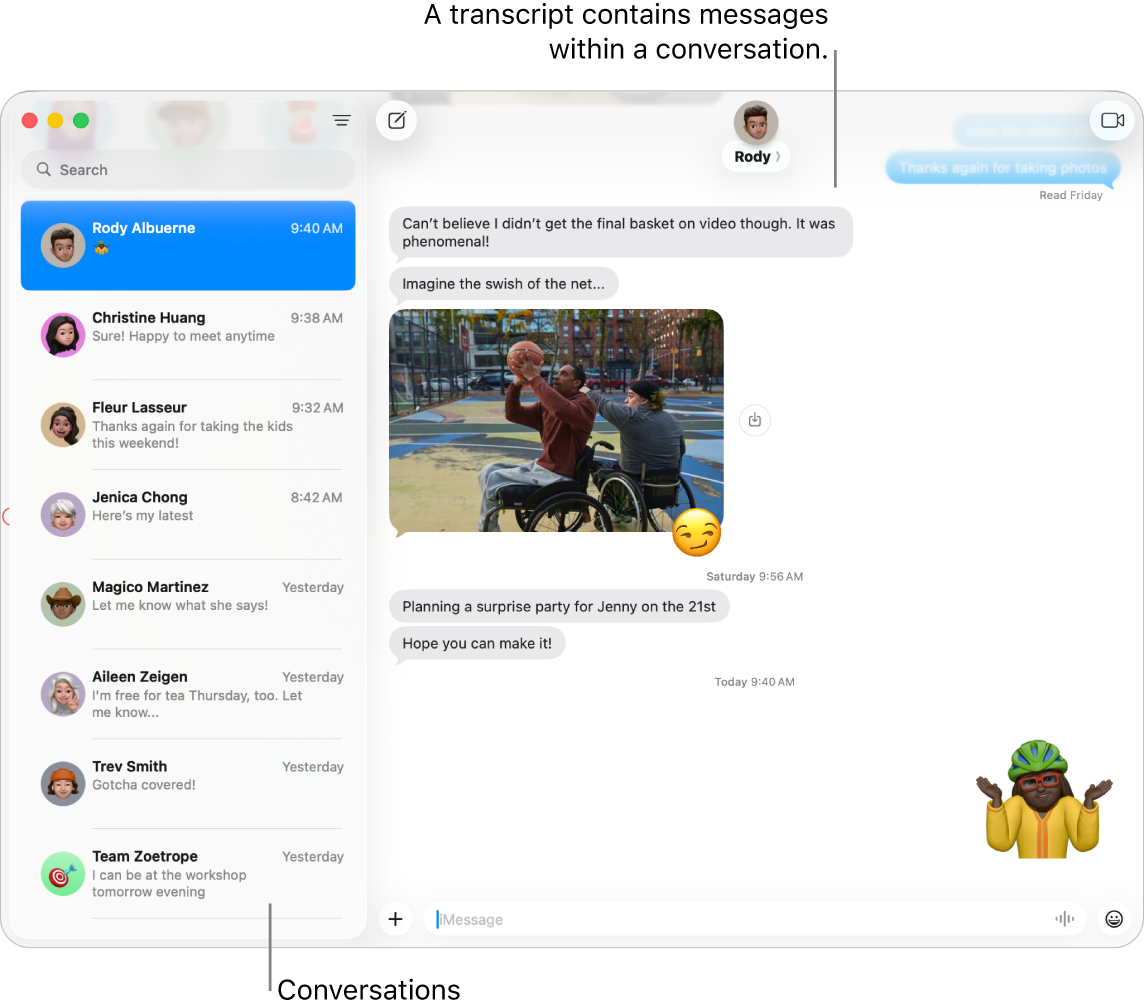This screenshot has height=1008, width=1144.
Task: Open the emoji picker
Action: [1114, 919]
